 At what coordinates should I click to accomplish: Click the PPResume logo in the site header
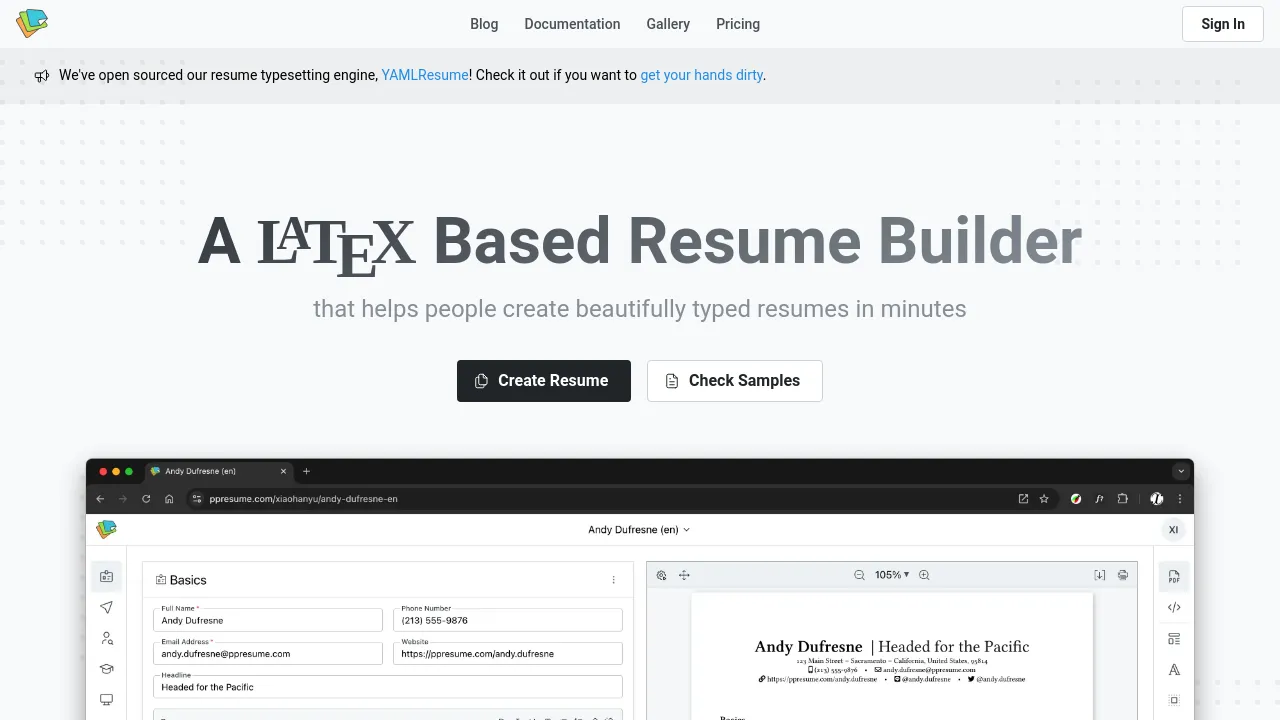pos(32,23)
